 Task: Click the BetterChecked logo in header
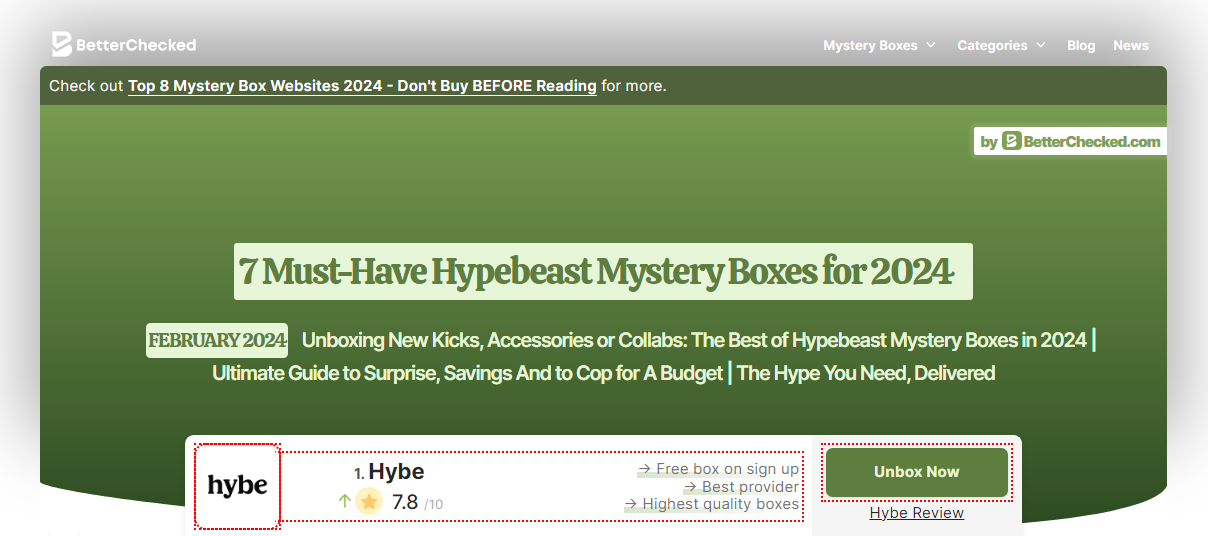124,44
